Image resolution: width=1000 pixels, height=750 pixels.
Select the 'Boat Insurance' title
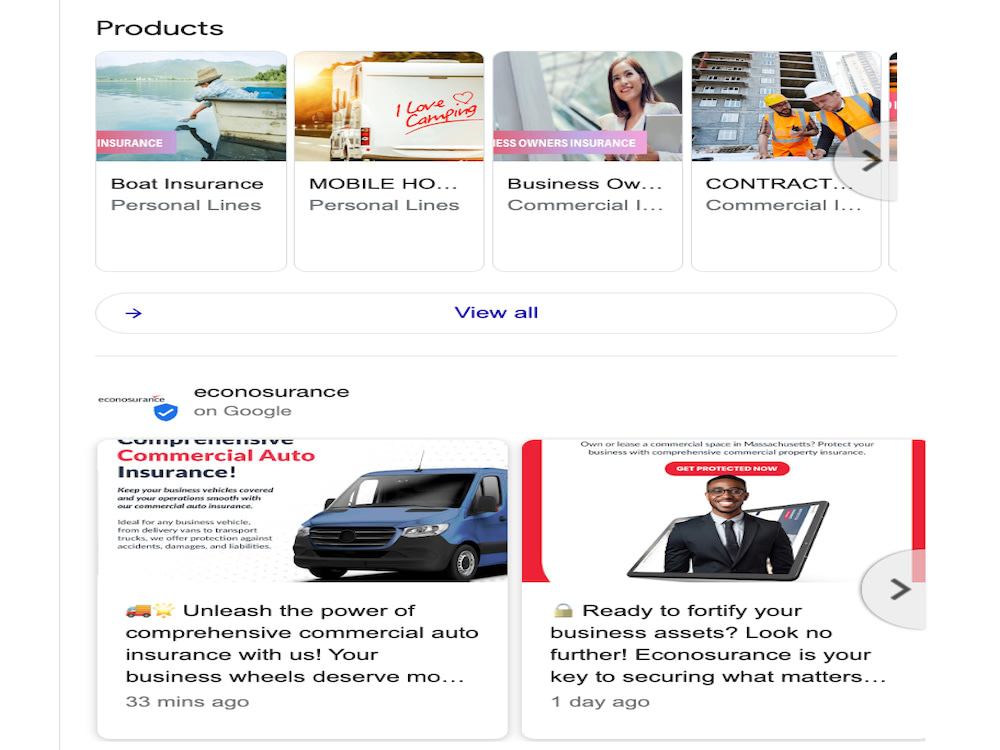[187, 184]
